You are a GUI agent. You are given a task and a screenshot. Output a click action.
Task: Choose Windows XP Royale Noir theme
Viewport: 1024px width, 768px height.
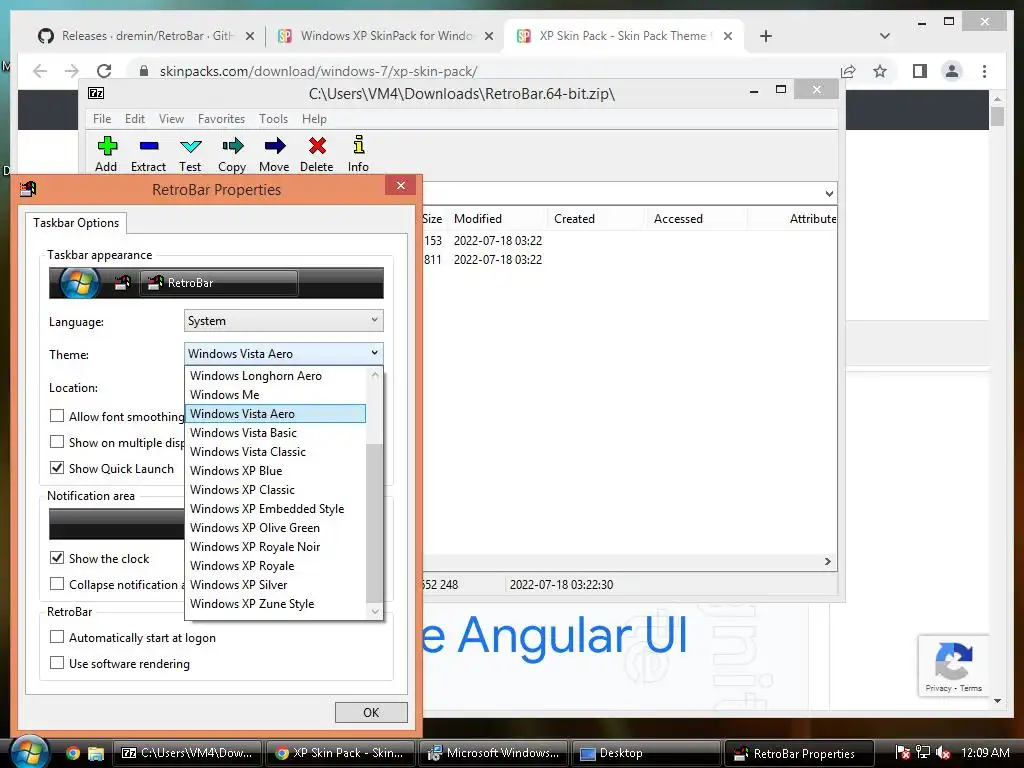pyautogui.click(x=276, y=547)
